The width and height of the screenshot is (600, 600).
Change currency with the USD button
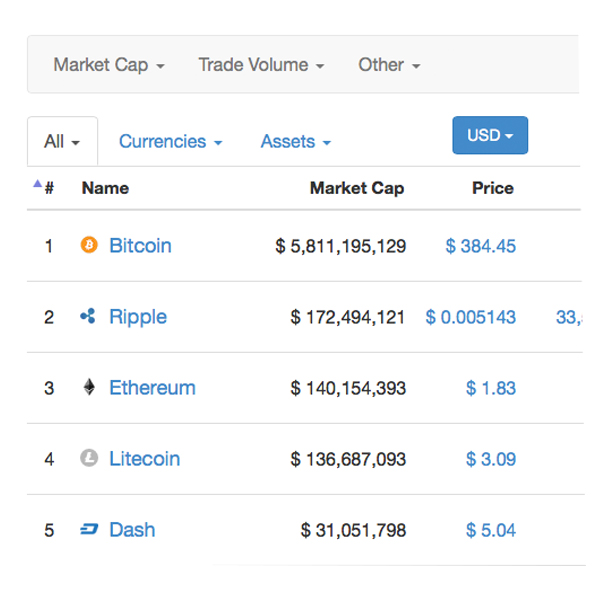[x=490, y=135]
